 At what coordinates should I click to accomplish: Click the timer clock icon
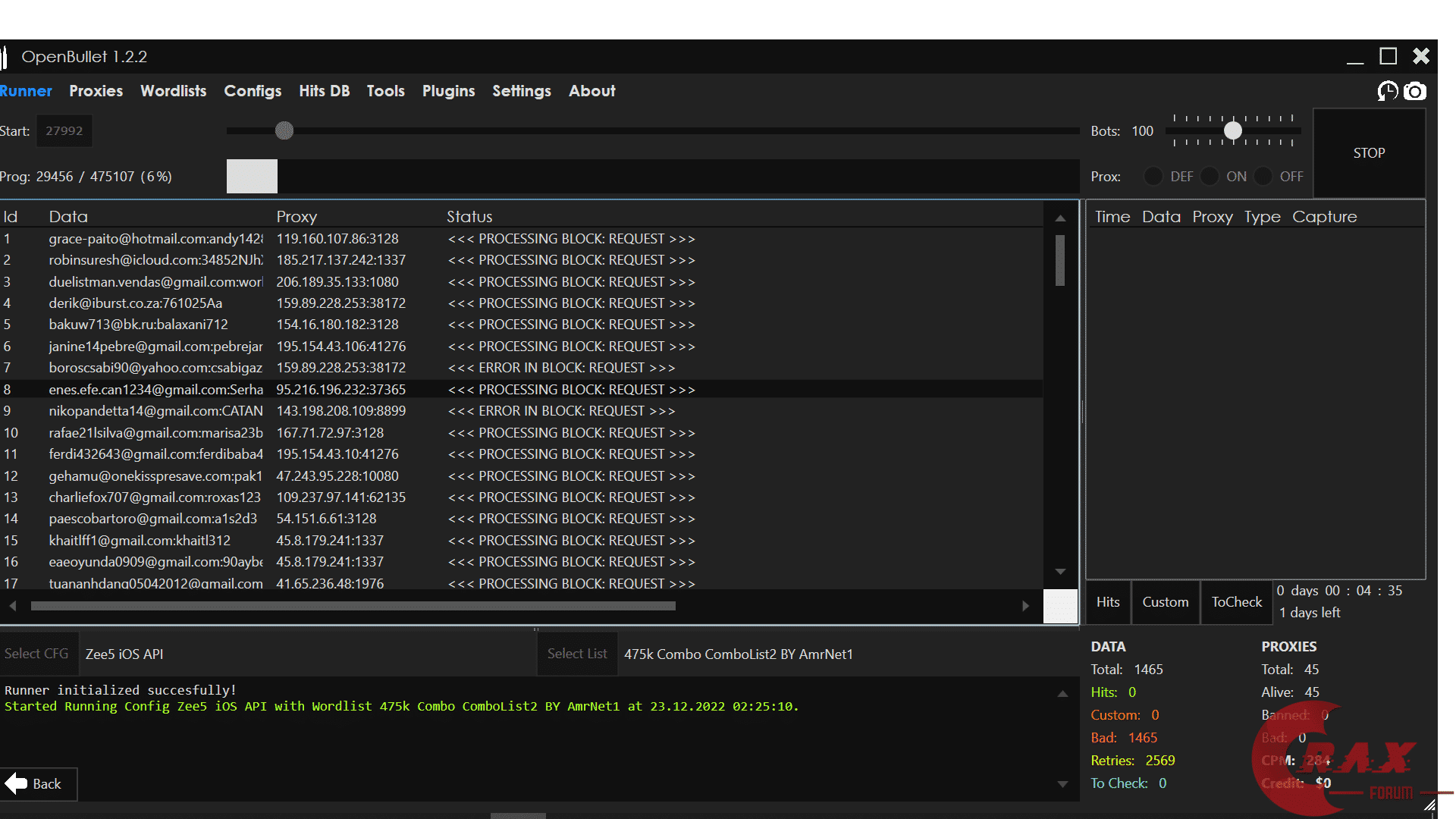(x=1387, y=92)
